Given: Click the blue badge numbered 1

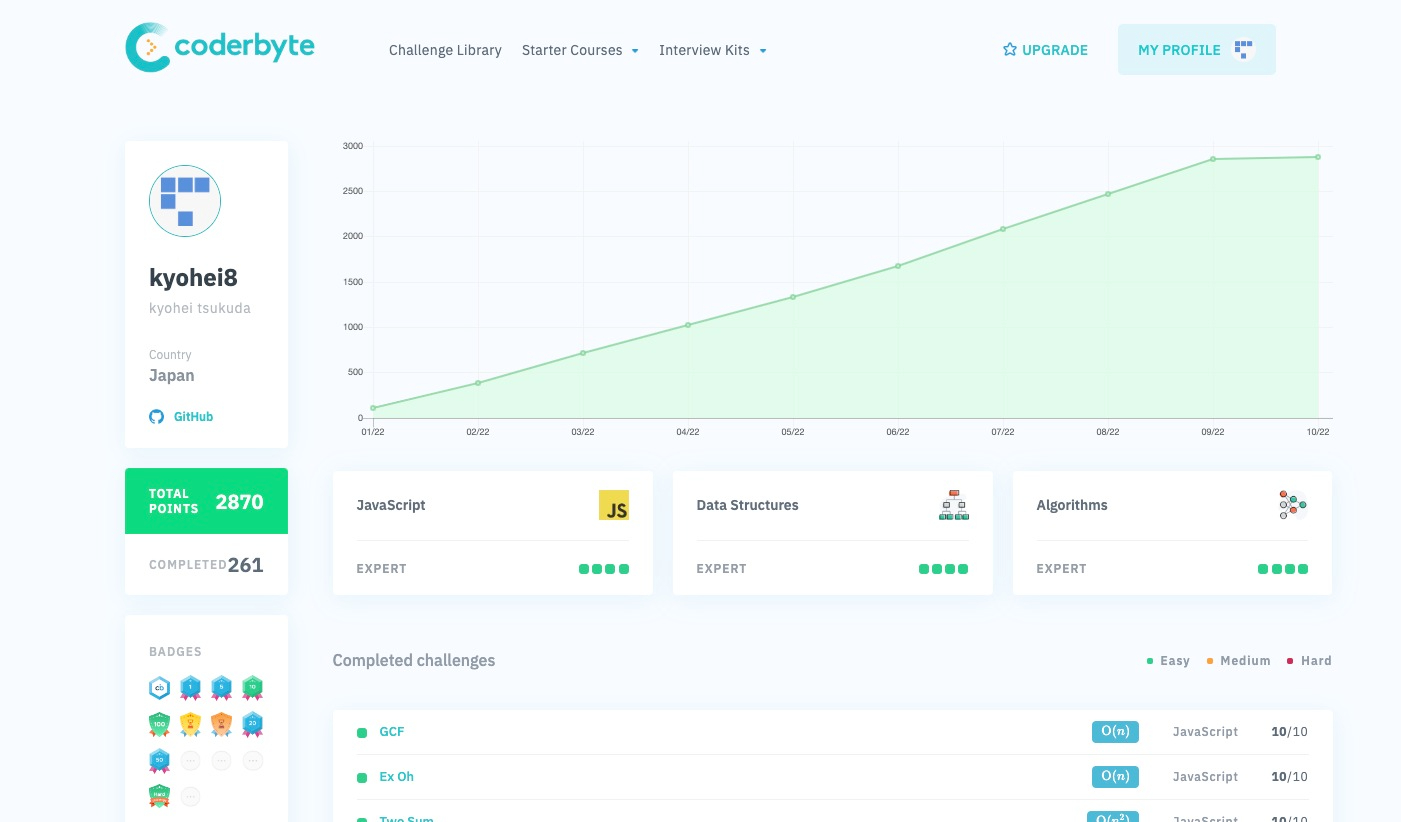Looking at the screenshot, I should (x=190, y=688).
